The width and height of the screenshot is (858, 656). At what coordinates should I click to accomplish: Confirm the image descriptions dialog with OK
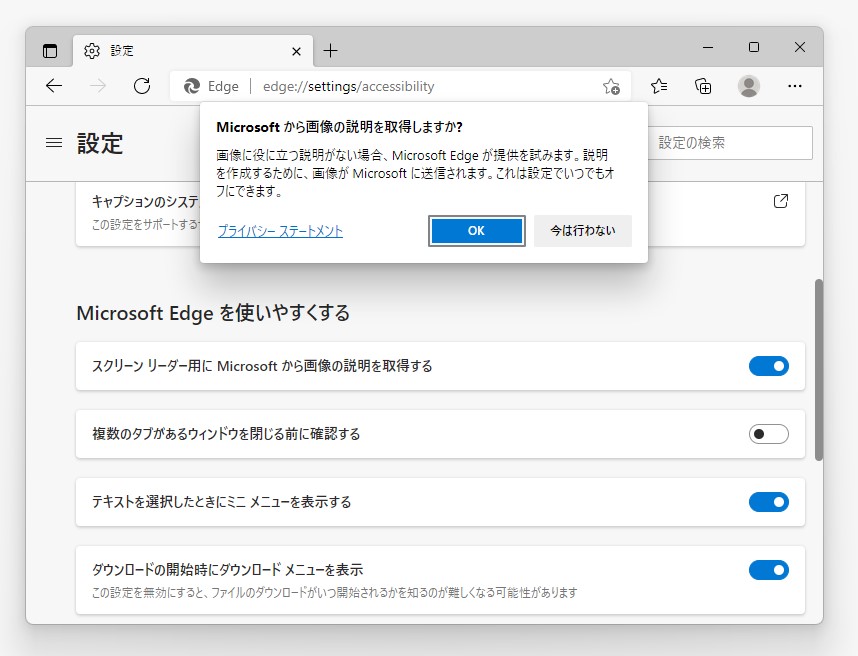click(476, 231)
